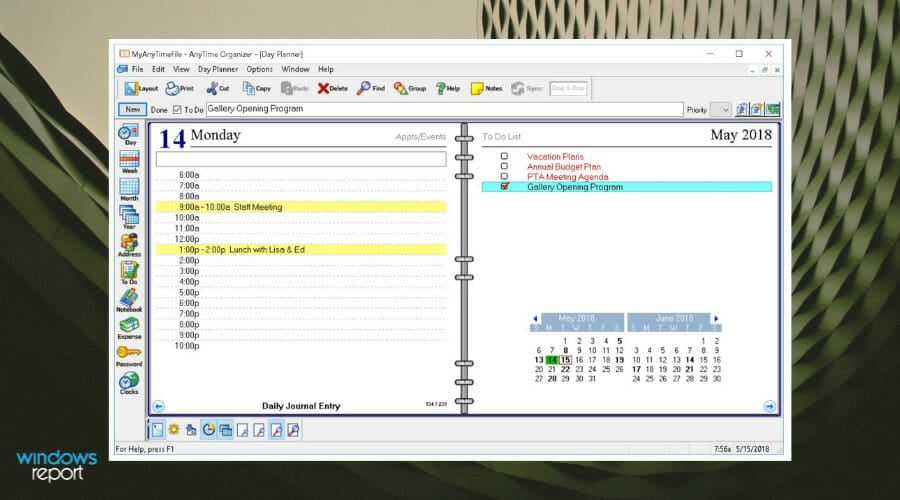Uncheck Gallery Opening Program task
Image resolution: width=900 pixels, height=500 pixels.
pyautogui.click(x=505, y=186)
